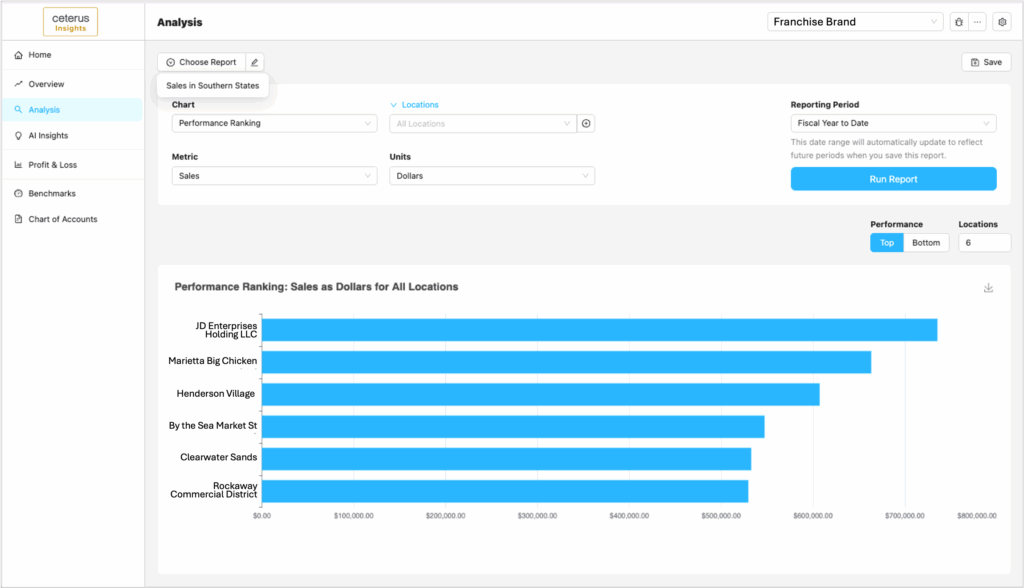This screenshot has width=1024, height=588.
Task: Expand the Franchise Brand dropdown
Action: pos(855,22)
